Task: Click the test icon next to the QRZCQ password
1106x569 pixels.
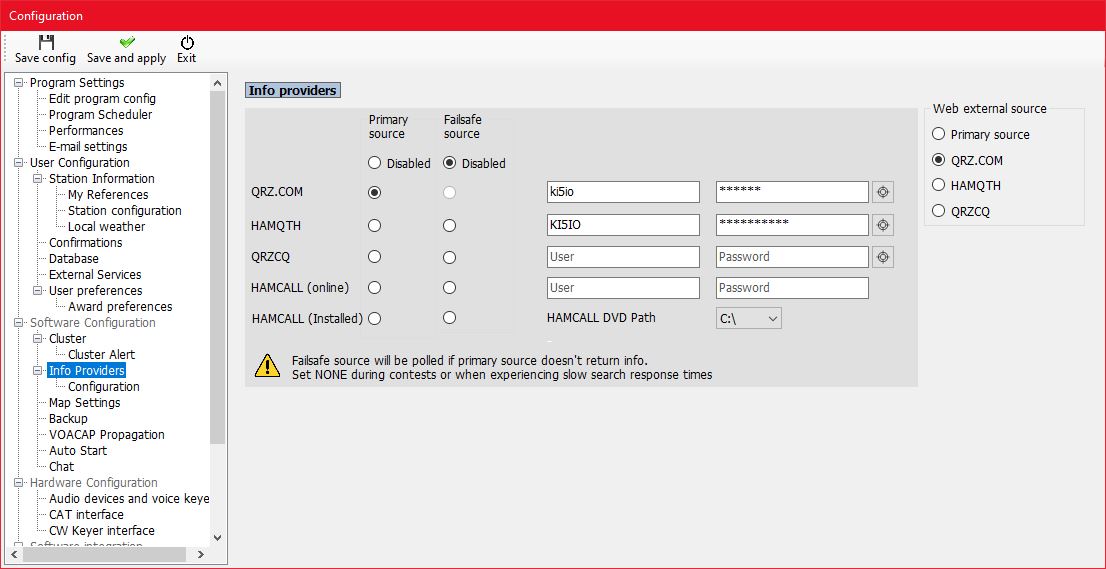Action: pyautogui.click(x=882, y=257)
